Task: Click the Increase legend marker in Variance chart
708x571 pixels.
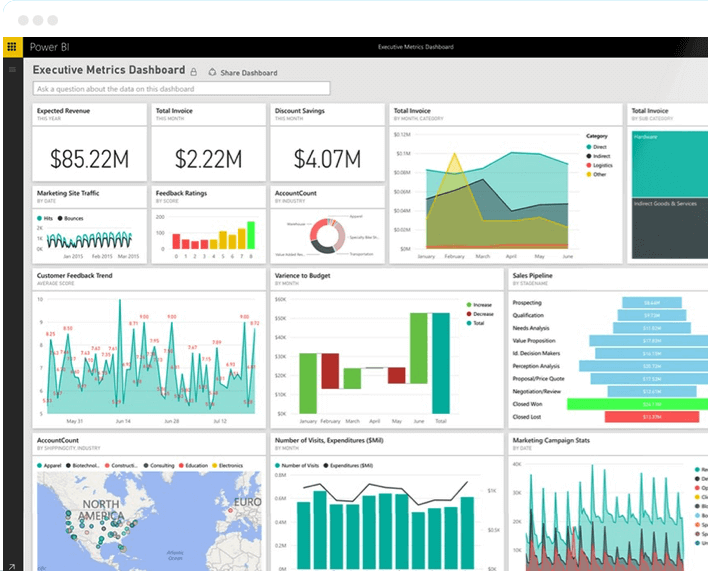Action: 469,304
